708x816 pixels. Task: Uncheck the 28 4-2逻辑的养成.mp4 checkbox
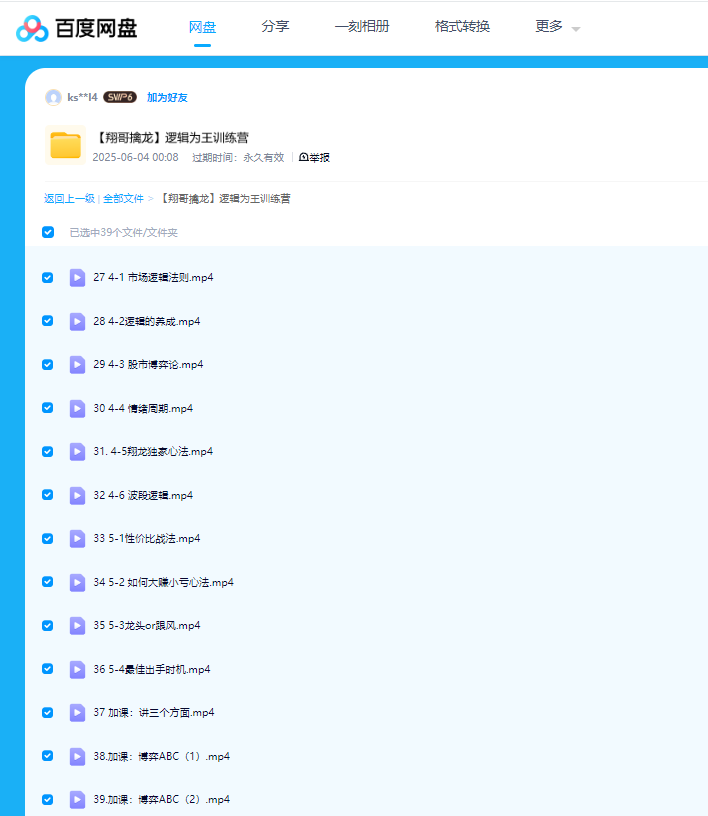47,321
